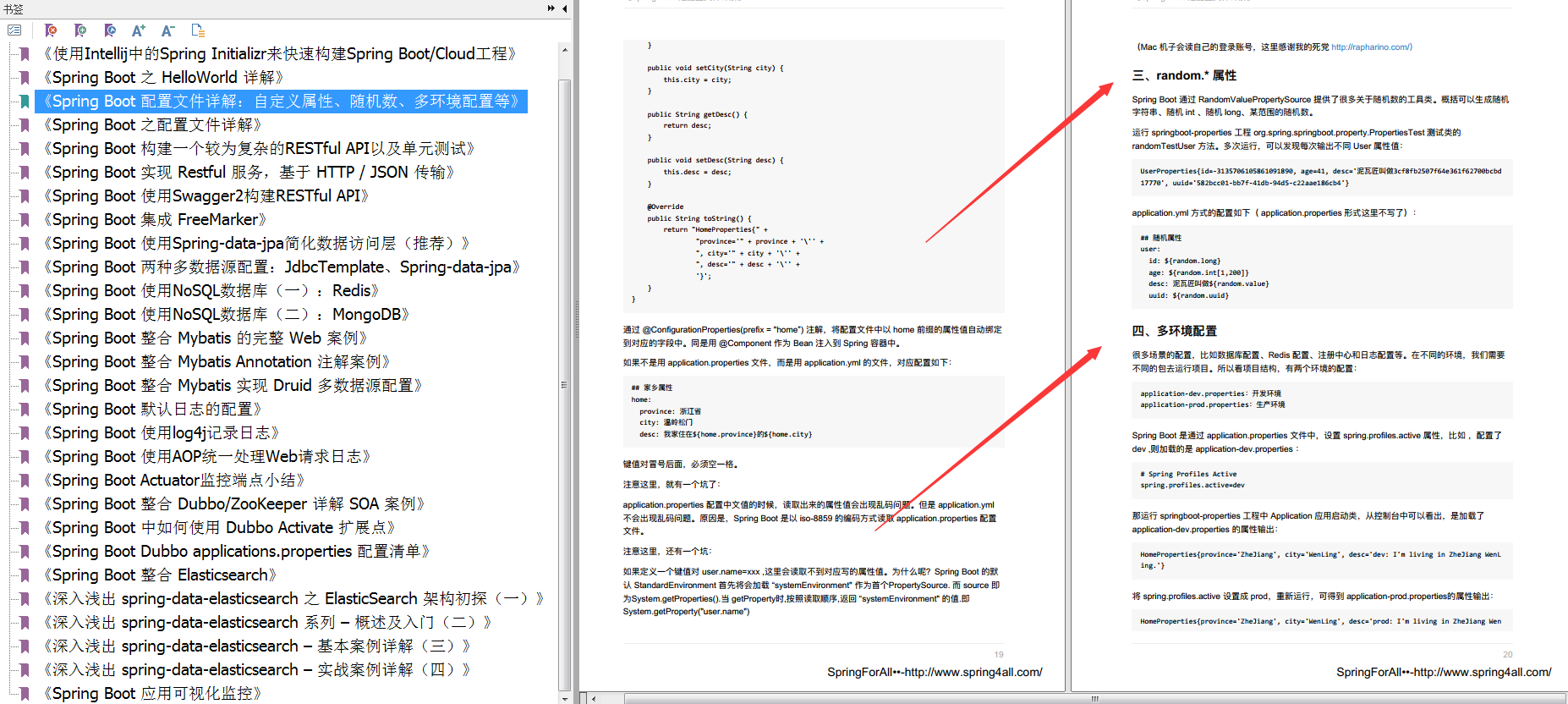Select highlighted bookmark 配置文件详解:自定义属性、随机数、多环境配置等
The height and width of the screenshot is (704, 1568).
tap(282, 102)
